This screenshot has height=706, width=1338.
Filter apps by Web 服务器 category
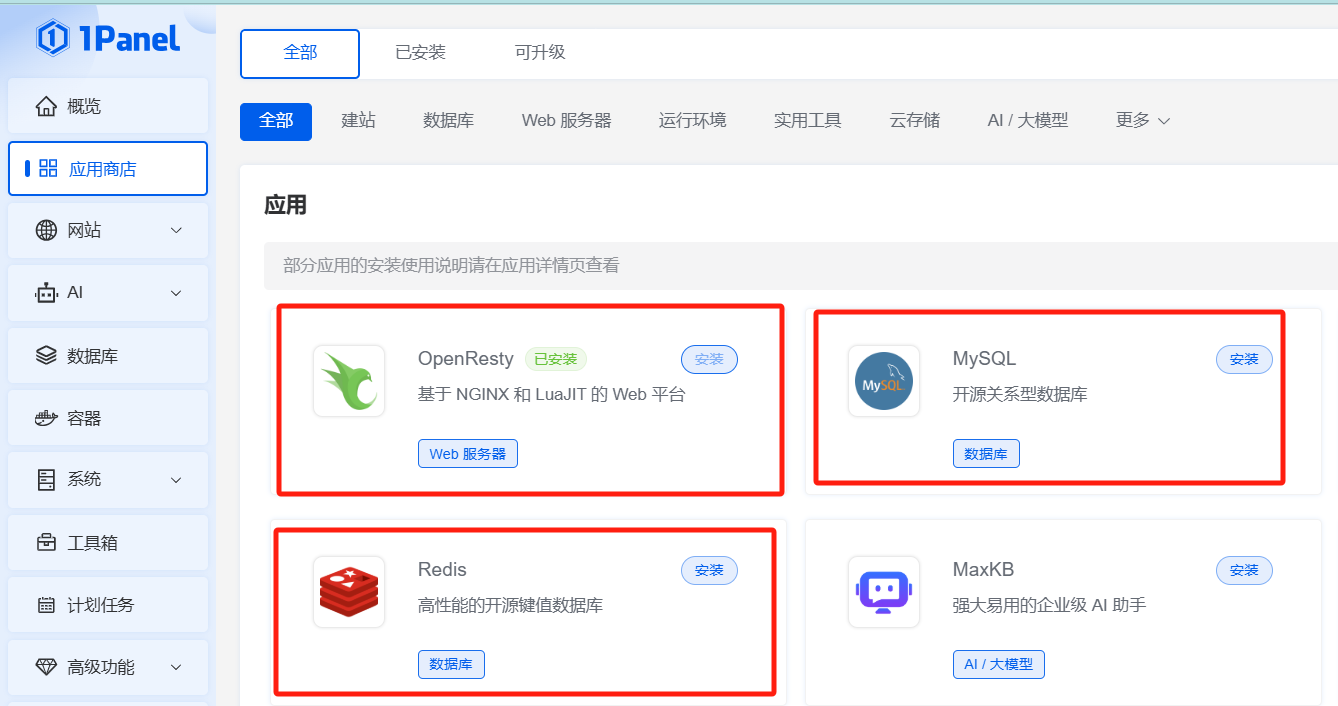point(566,121)
